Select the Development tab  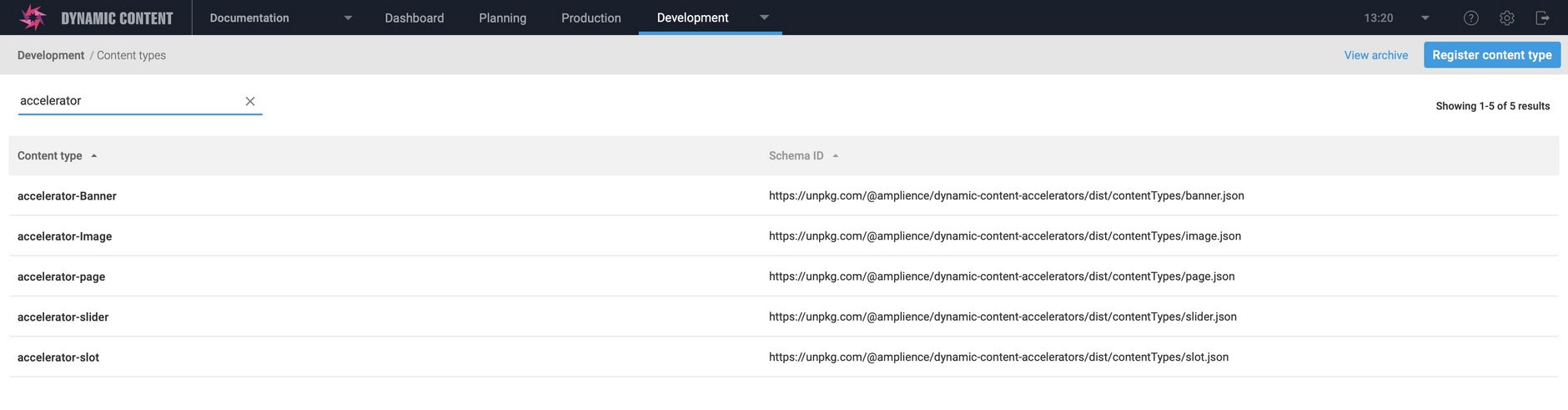pos(693,18)
